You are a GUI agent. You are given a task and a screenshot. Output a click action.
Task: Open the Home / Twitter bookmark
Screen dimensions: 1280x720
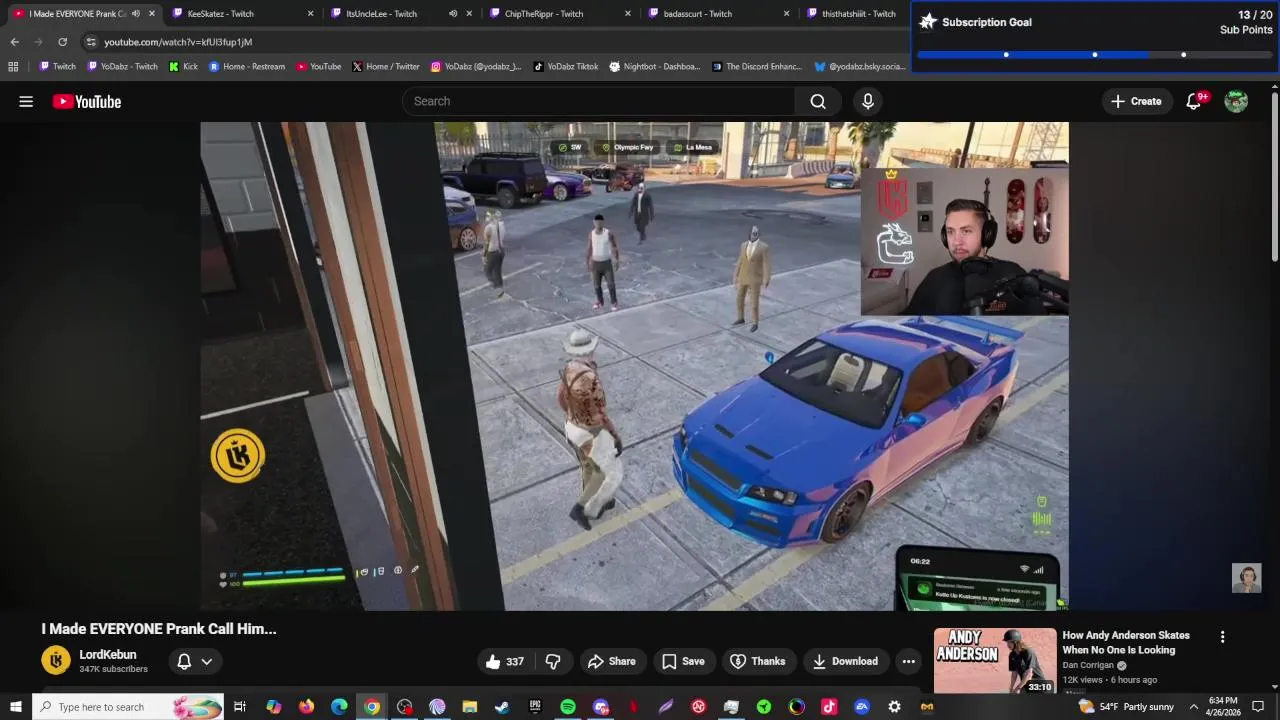pos(386,67)
